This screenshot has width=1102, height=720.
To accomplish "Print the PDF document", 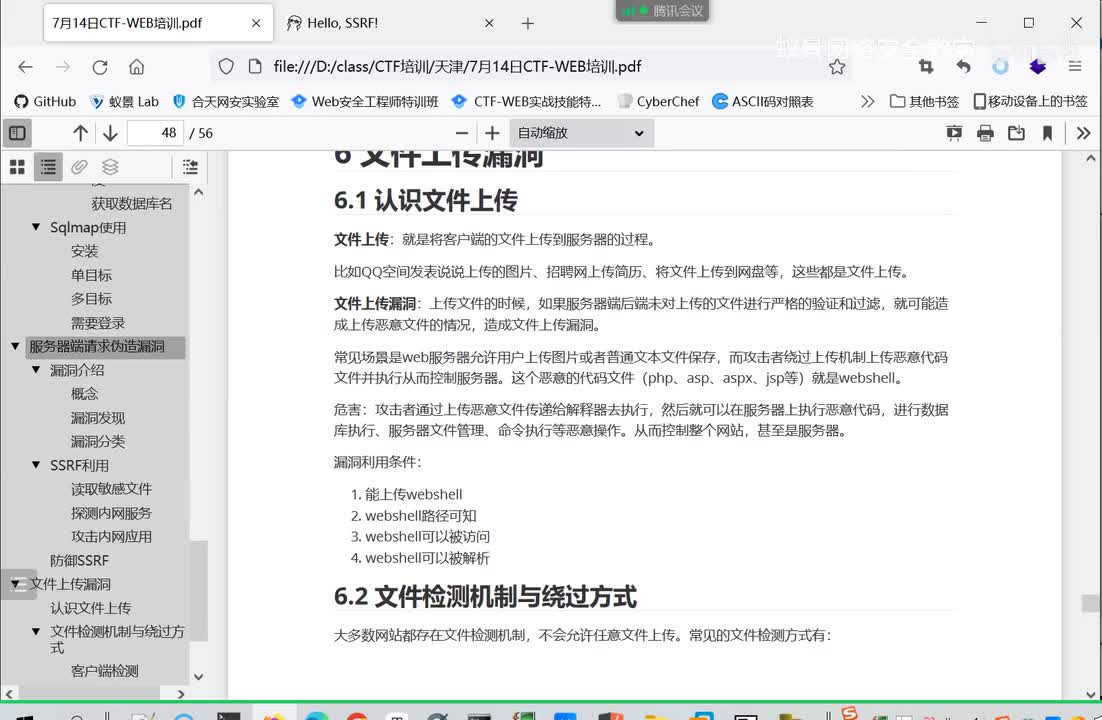I will [x=985, y=133].
